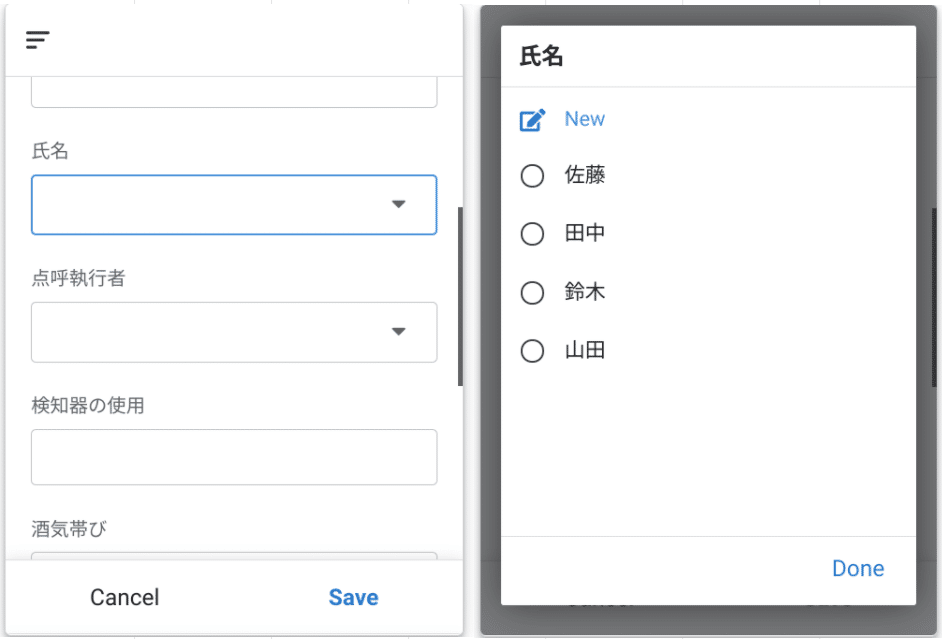Click the 検知器の使用 input field
This screenshot has height=639, width=942.
coord(234,457)
